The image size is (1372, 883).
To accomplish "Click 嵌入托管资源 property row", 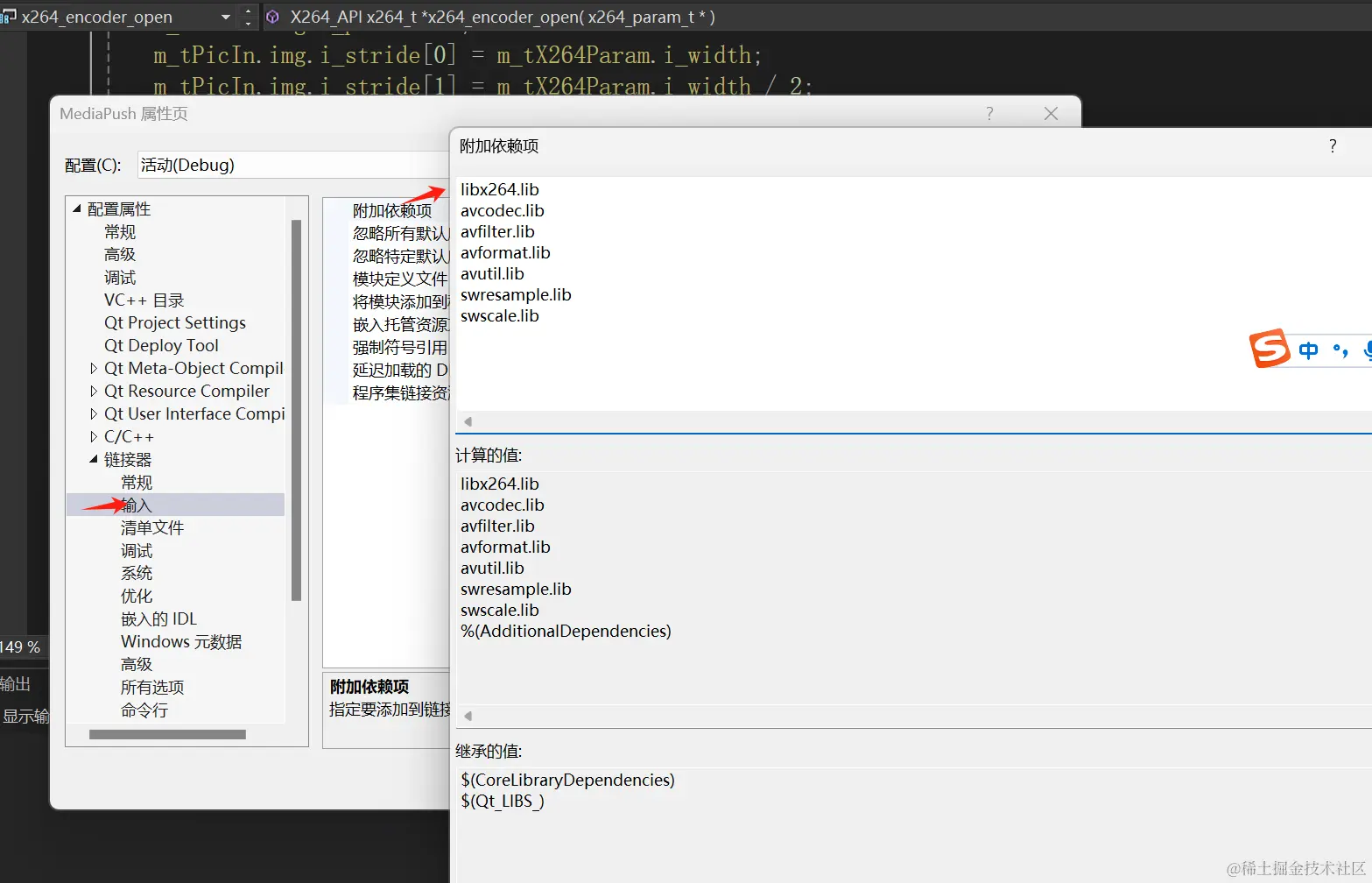I will point(400,325).
